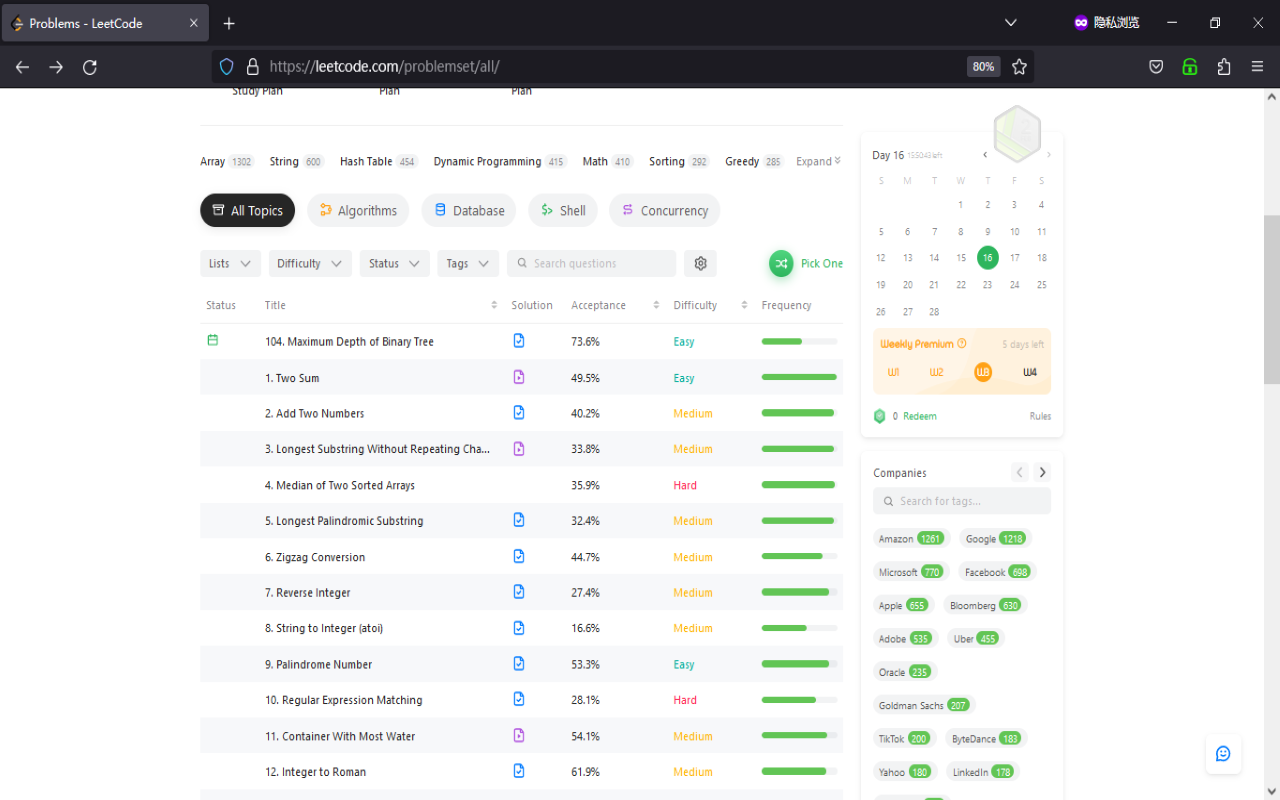Open the Two Sum problem
Image resolution: width=1280 pixels, height=800 pixels.
point(292,378)
